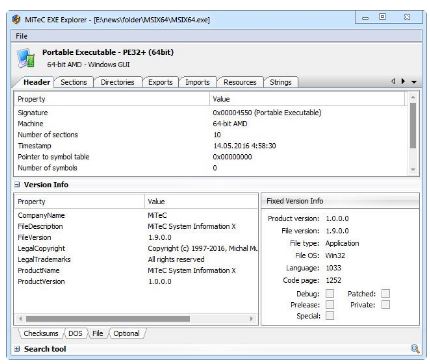
Task: Click the Product version 1.0.0.0 value
Action: point(337,219)
